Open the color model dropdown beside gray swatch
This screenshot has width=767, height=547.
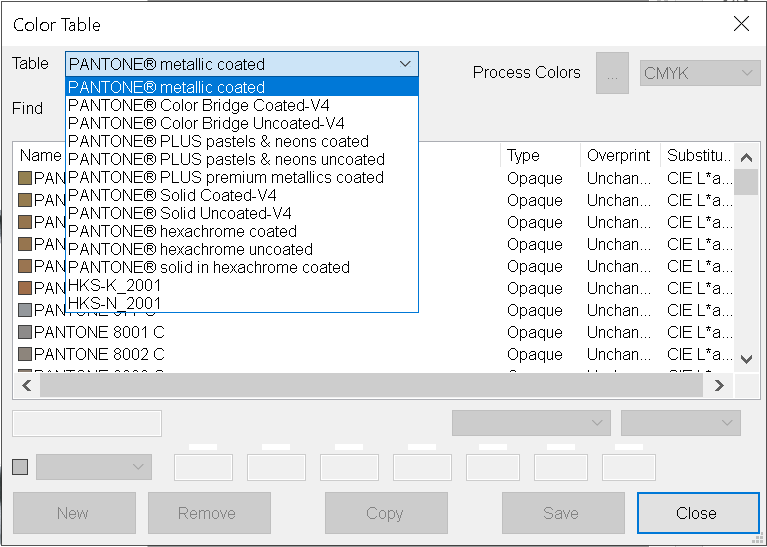click(94, 467)
